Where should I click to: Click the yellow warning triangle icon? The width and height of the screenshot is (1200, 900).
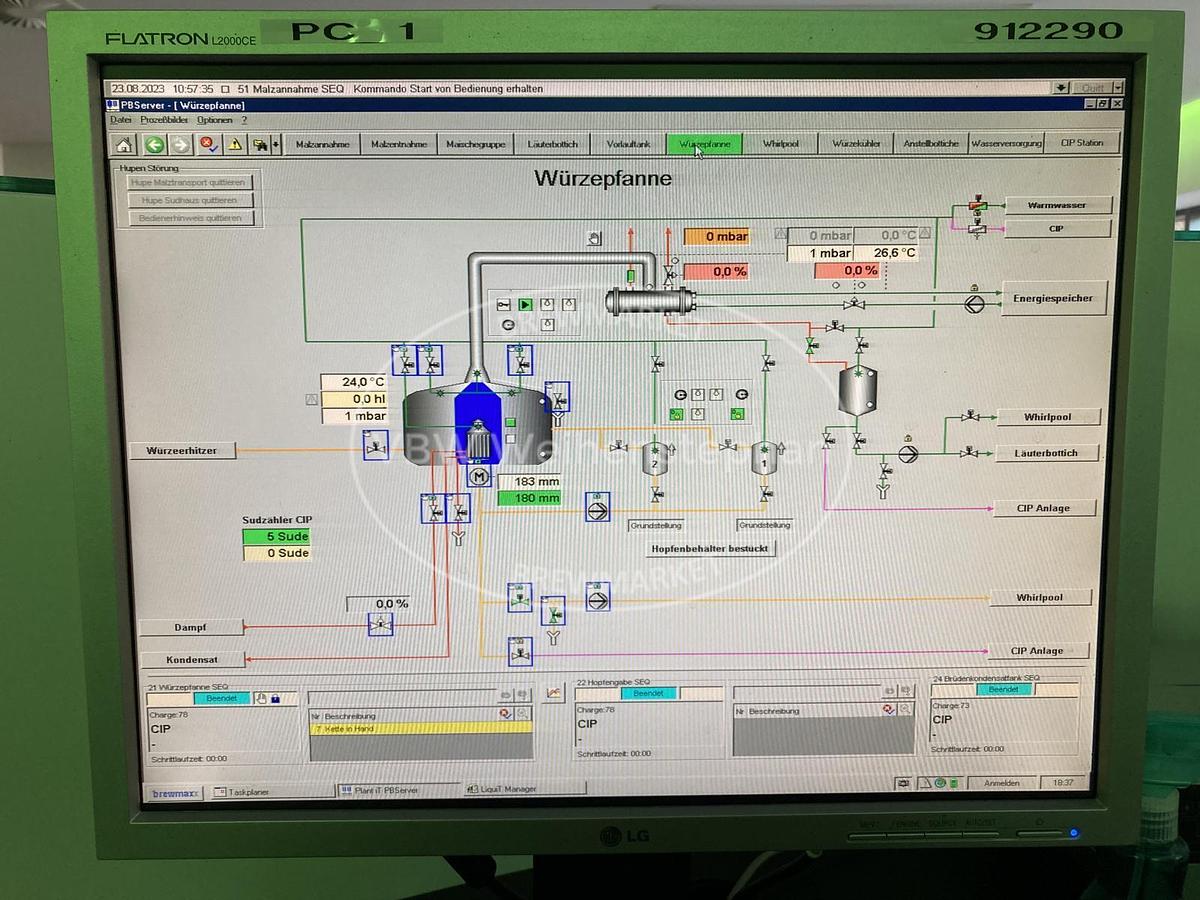pos(233,144)
